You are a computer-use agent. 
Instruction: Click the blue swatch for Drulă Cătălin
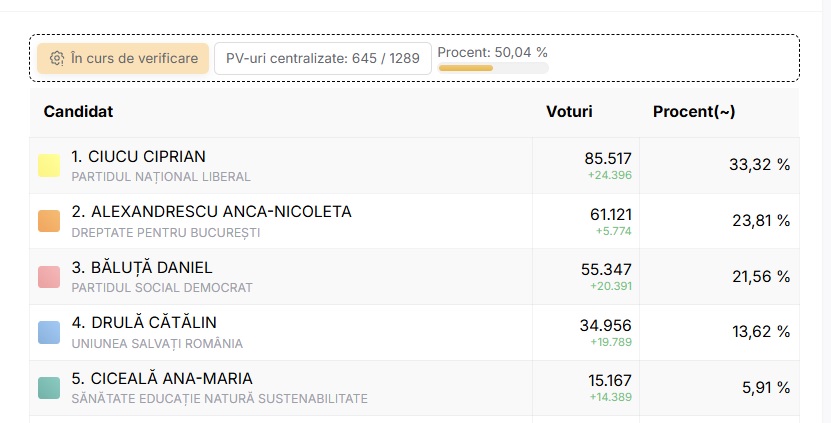49,332
